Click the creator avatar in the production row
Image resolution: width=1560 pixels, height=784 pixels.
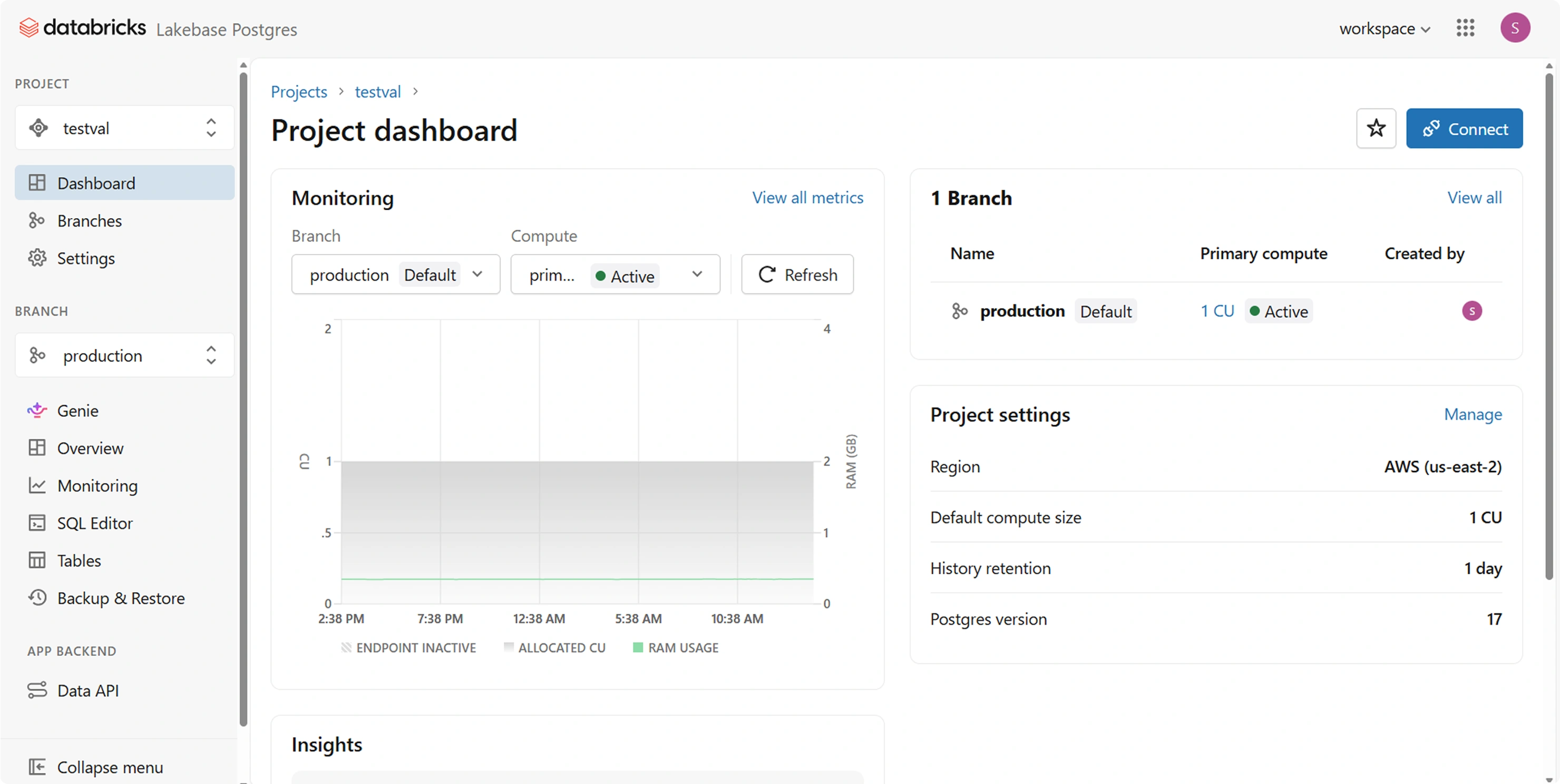click(x=1471, y=311)
